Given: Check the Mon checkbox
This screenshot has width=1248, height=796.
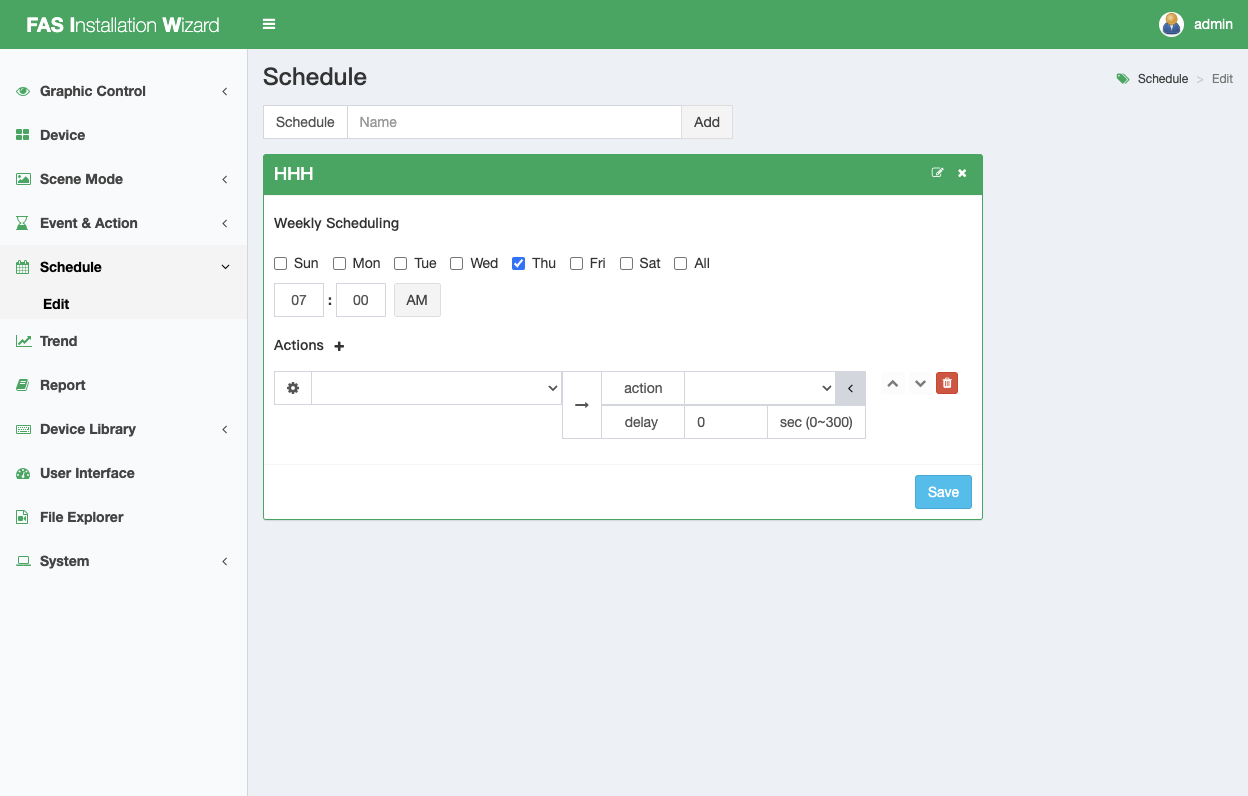Looking at the screenshot, I should pyautogui.click(x=340, y=263).
